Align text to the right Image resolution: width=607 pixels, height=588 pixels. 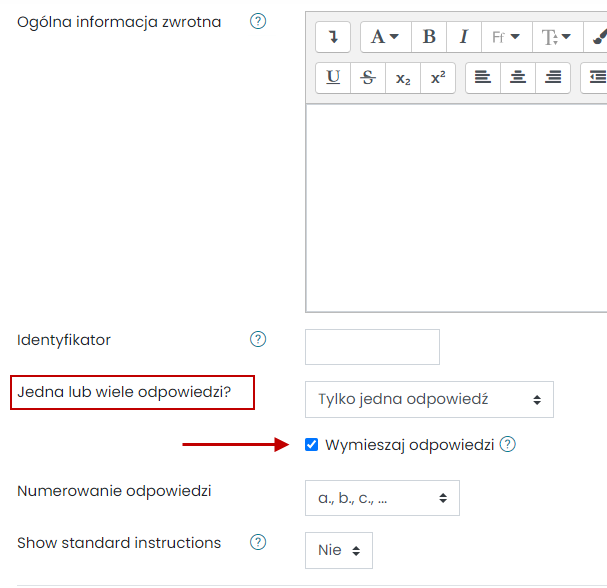pyautogui.click(x=552, y=77)
